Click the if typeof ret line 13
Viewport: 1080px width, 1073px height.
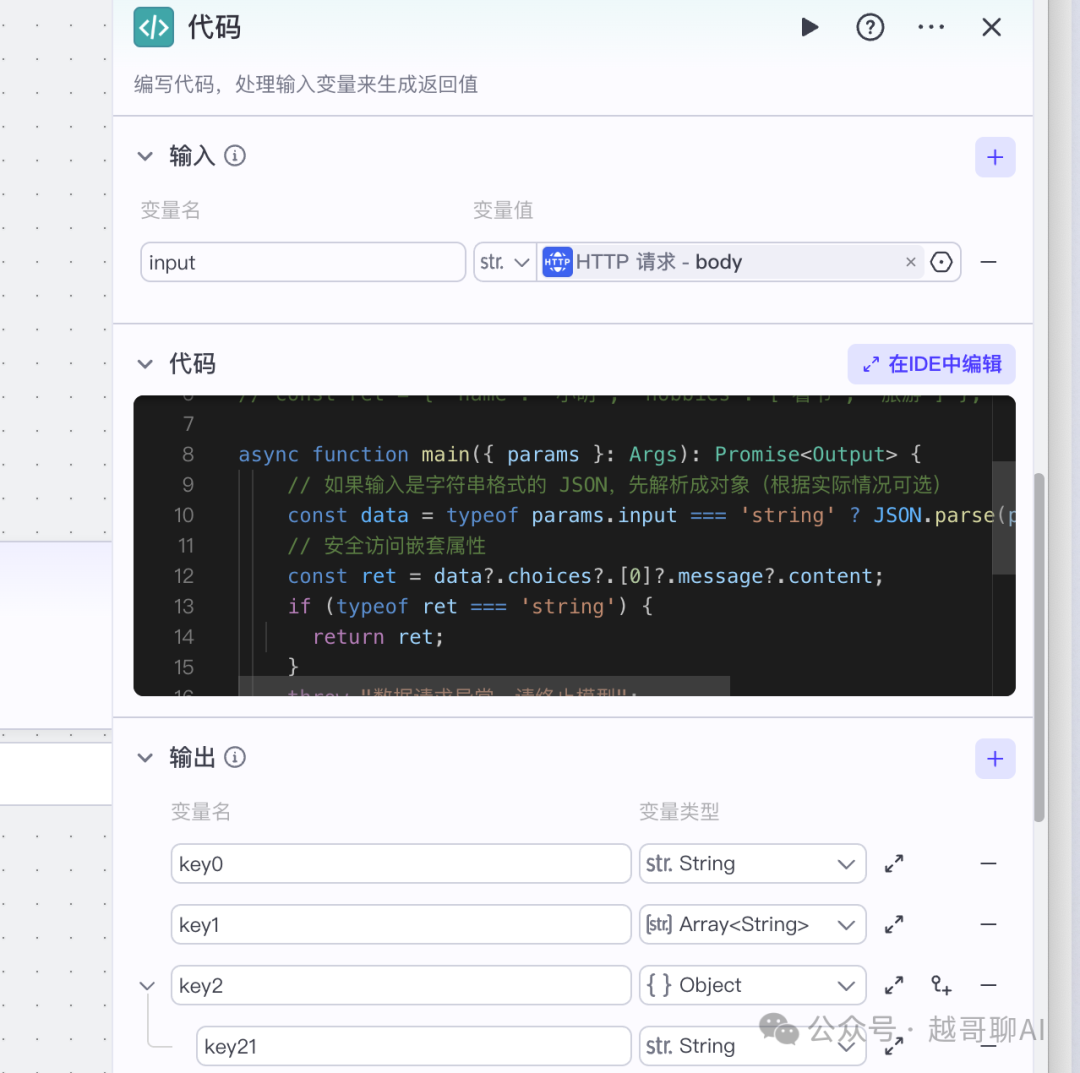point(470,607)
